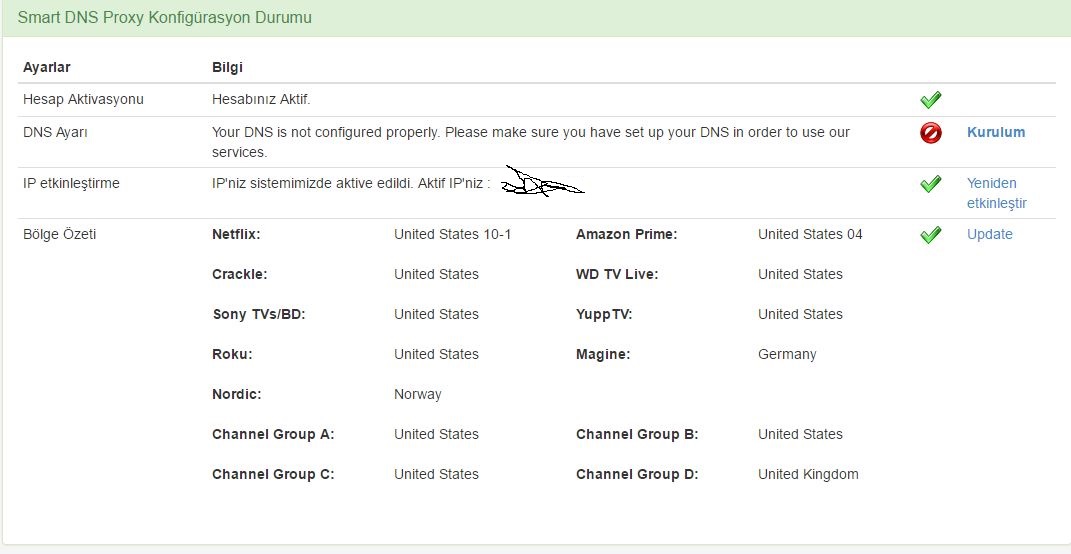Click the green checkmark for Hesap Aktivasyonu
This screenshot has height=554, width=1071.
[x=930, y=100]
